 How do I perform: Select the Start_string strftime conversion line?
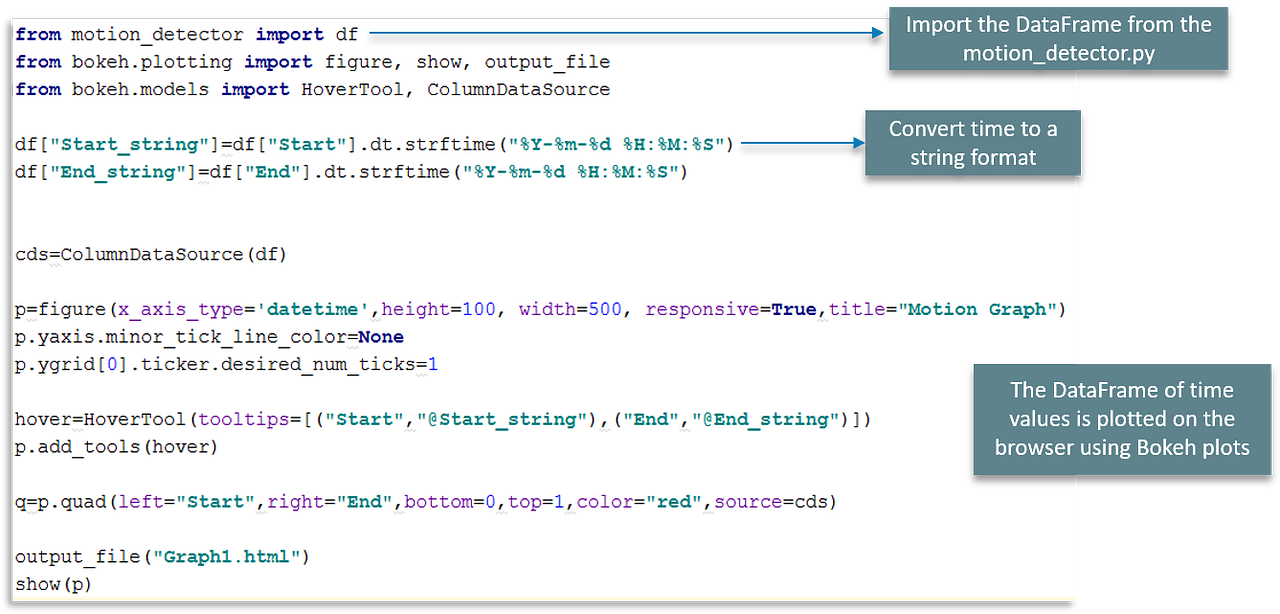tap(370, 144)
